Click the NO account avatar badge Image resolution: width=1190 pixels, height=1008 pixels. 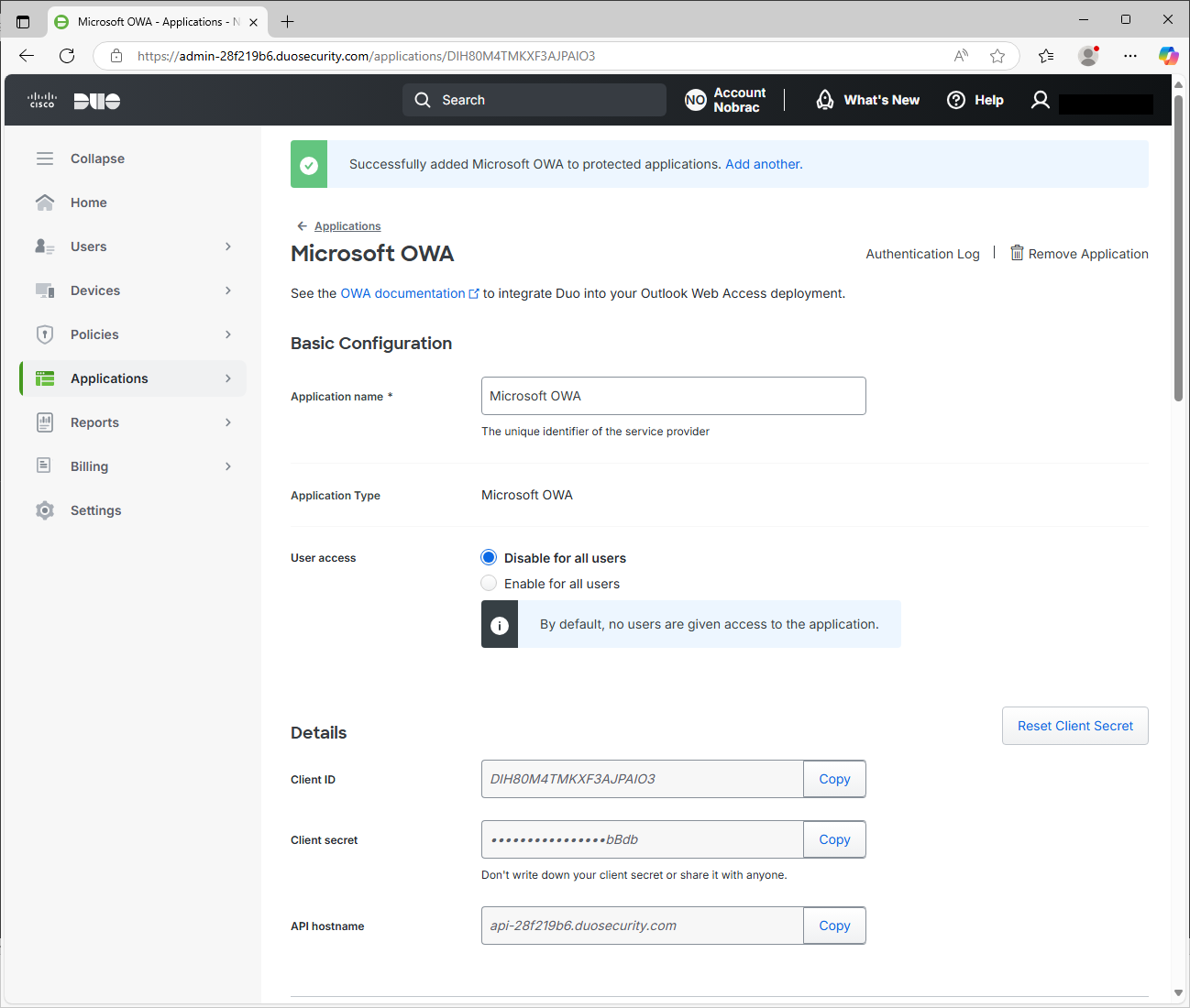pos(696,100)
